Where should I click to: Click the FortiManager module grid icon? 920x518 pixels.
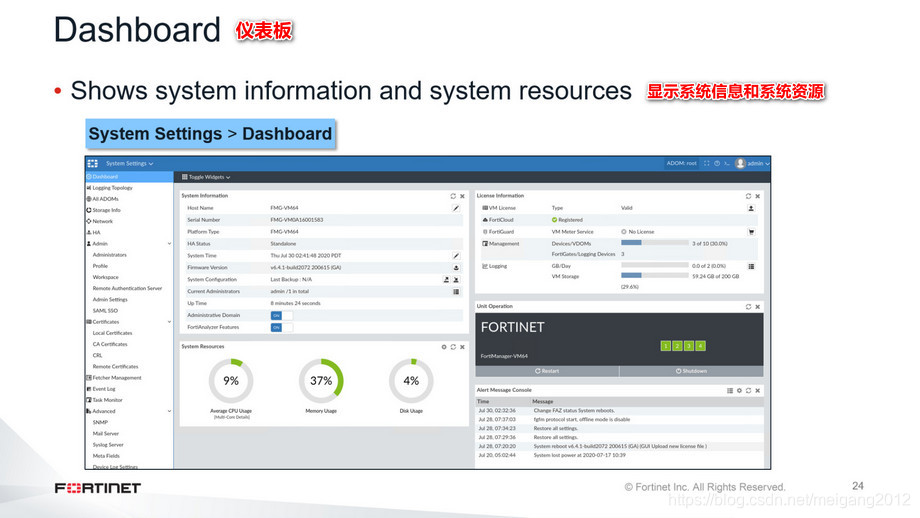click(x=93, y=164)
